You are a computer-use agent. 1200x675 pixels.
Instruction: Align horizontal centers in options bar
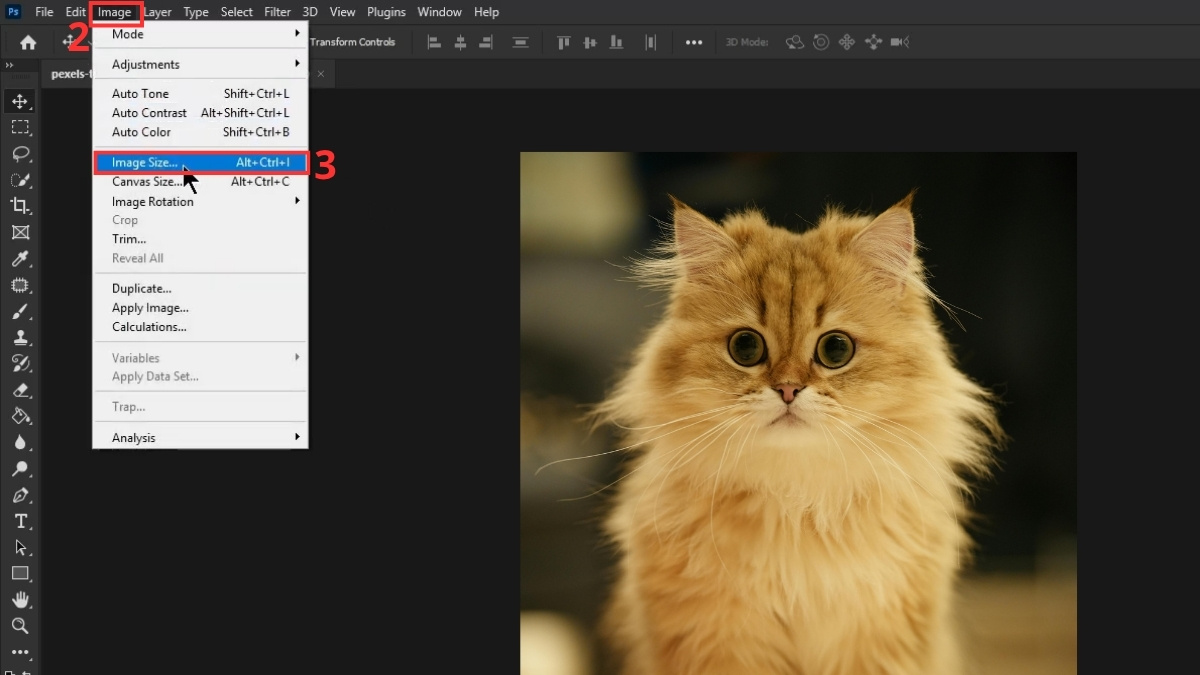[x=460, y=42]
